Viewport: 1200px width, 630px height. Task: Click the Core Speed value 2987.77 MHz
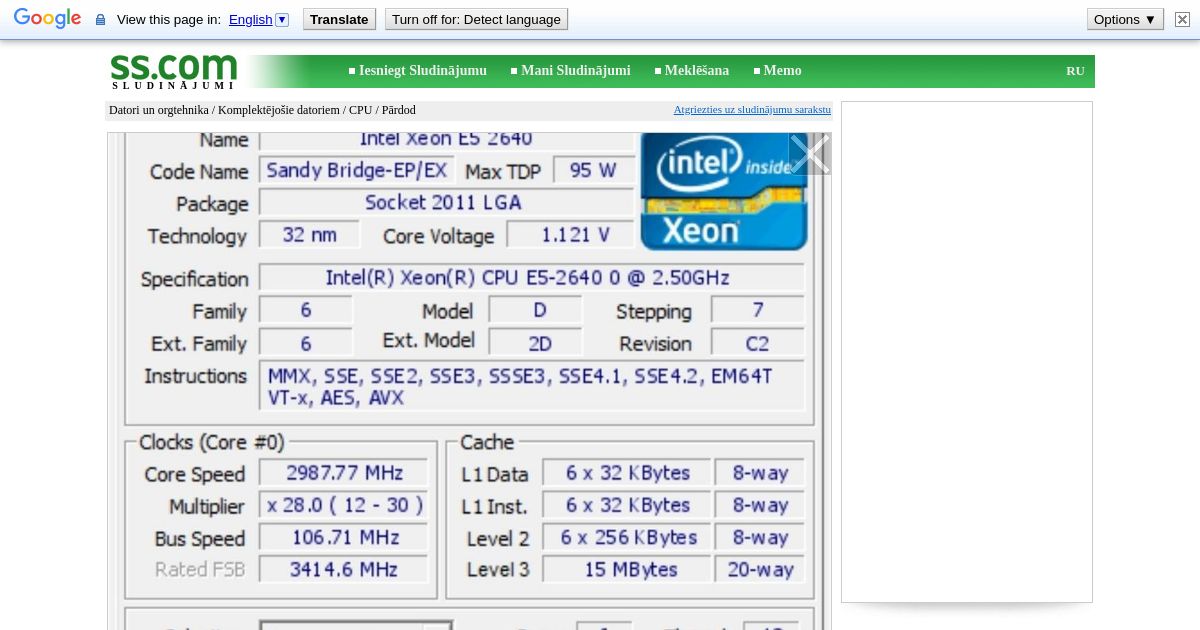(344, 472)
